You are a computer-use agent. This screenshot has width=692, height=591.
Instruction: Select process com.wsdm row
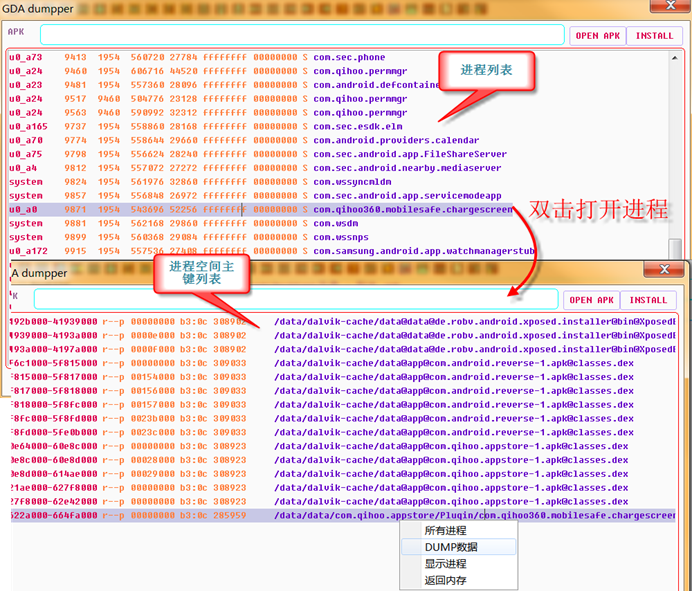338,223
